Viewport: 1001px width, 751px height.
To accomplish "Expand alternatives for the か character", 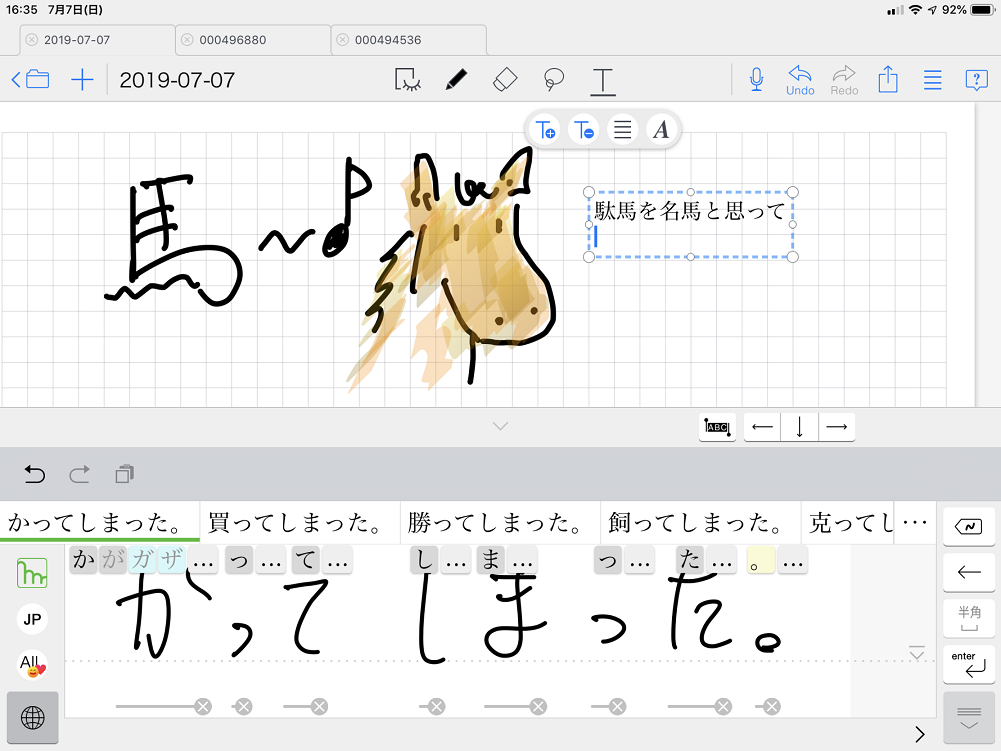I will [204, 561].
